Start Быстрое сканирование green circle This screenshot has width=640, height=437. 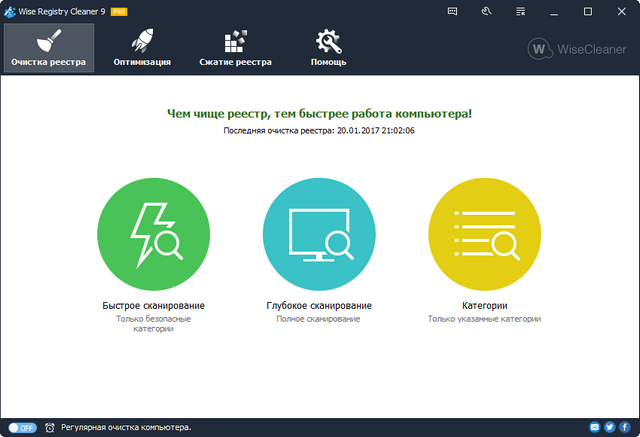point(153,234)
